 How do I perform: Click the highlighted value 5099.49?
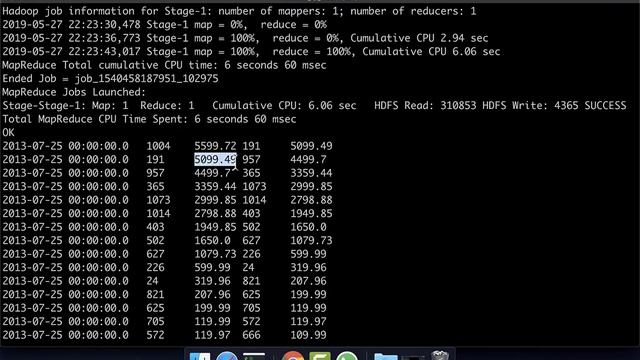(215, 160)
